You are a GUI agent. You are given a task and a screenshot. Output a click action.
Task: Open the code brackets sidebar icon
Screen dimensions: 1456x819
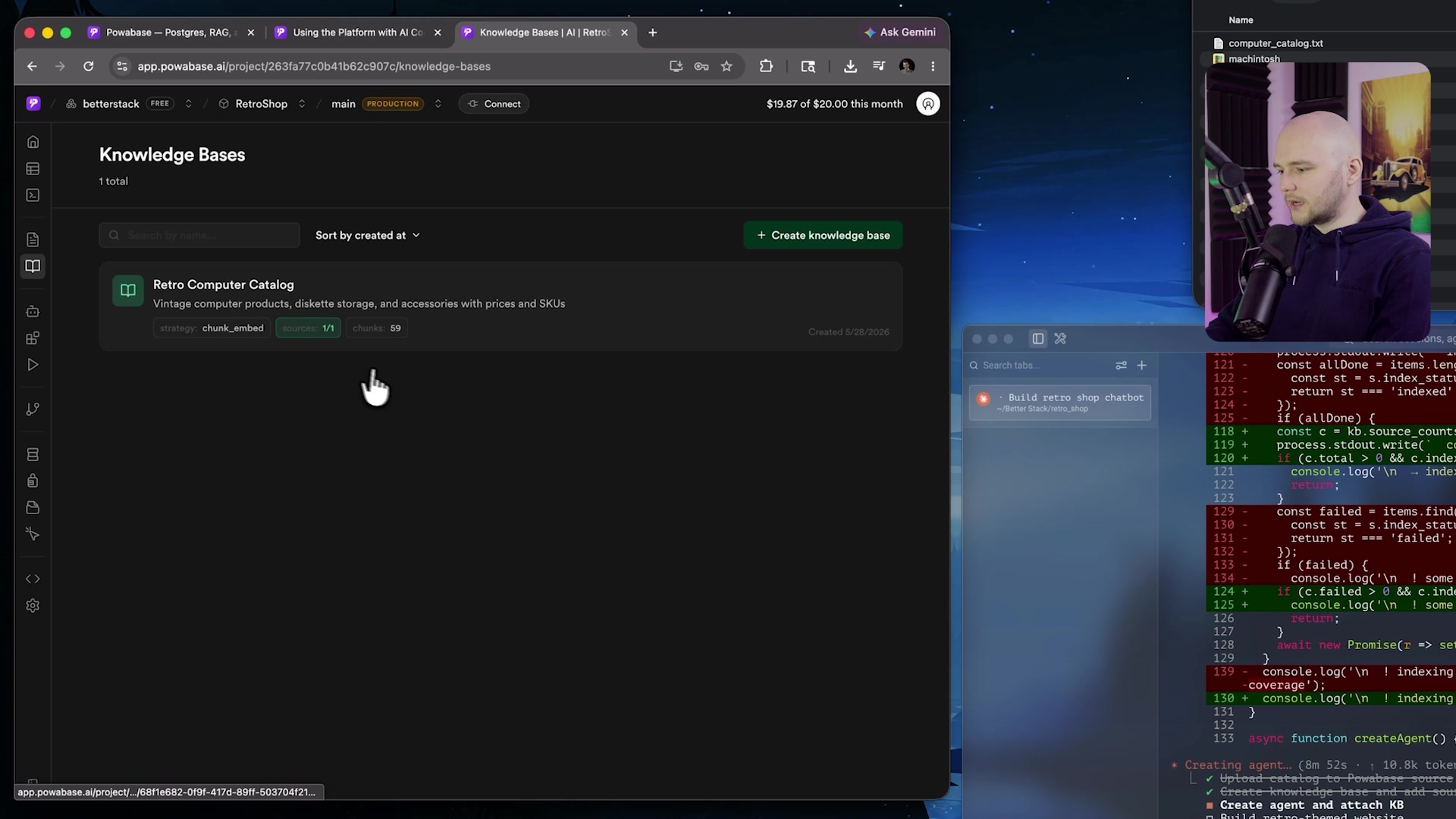(33, 579)
